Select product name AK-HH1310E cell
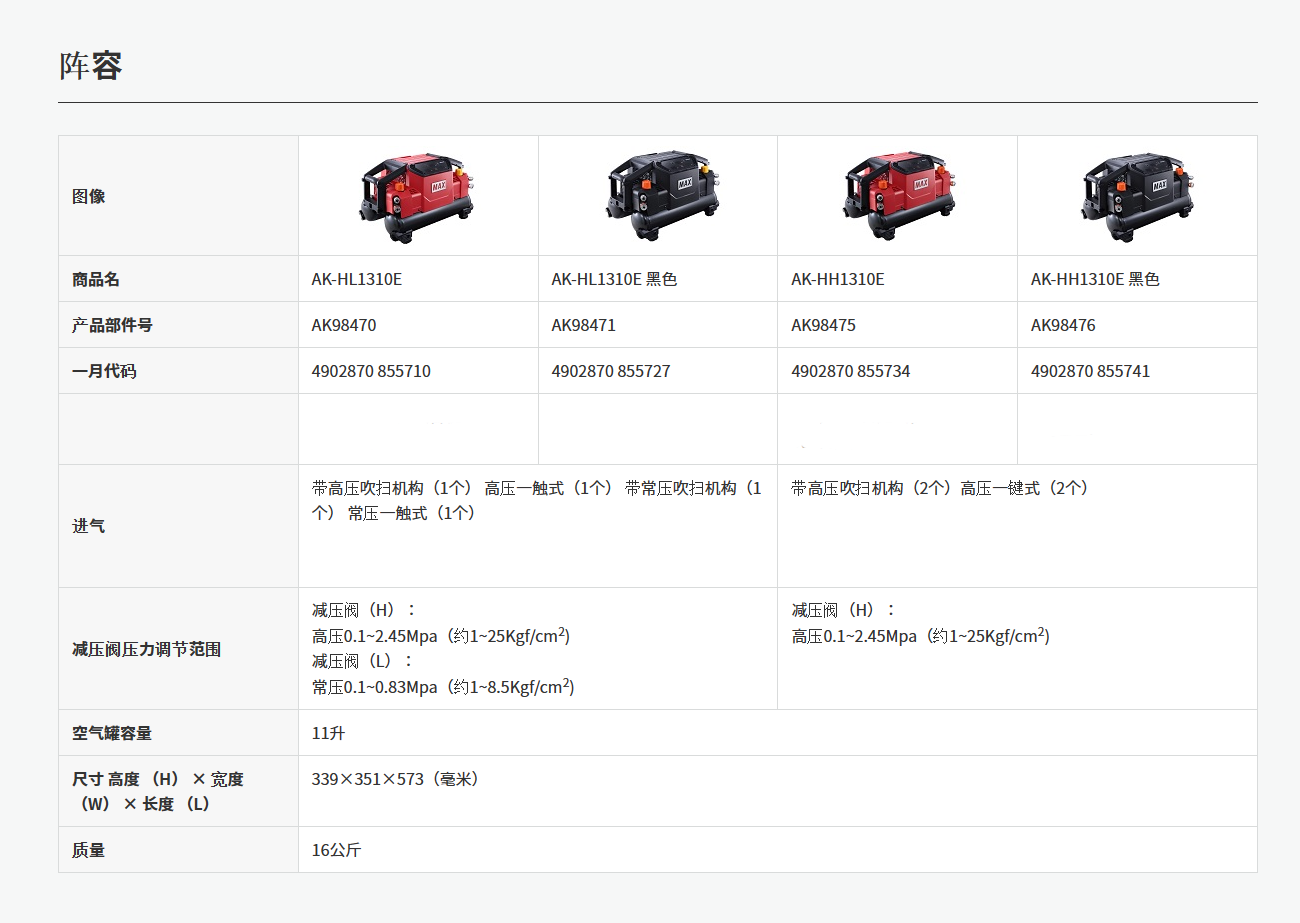This screenshot has width=1300, height=923. click(x=897, y=279)
